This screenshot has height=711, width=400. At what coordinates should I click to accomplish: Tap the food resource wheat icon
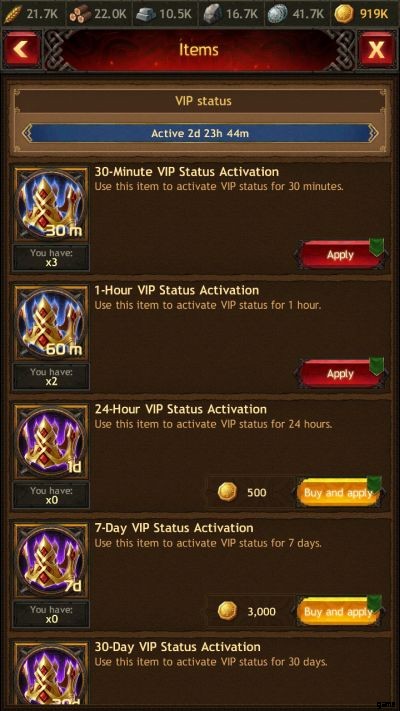[x=12, y=14]
